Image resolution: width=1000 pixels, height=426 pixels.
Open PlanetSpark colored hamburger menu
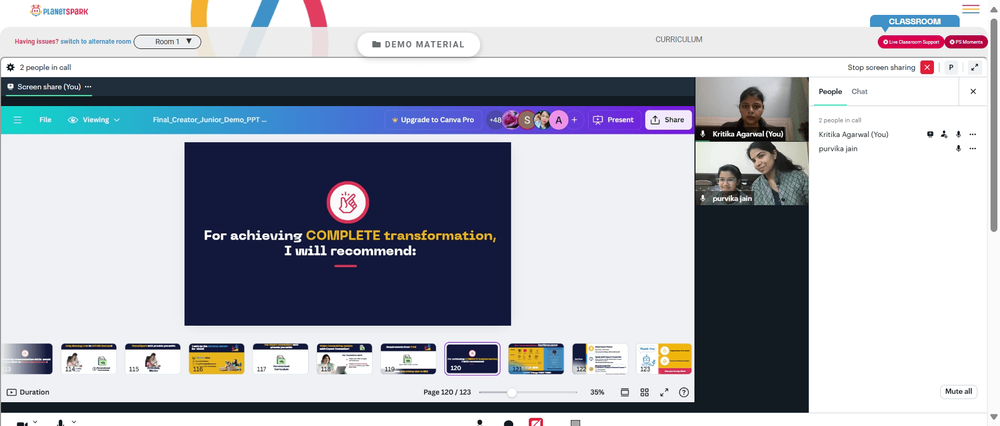point(971,9)
